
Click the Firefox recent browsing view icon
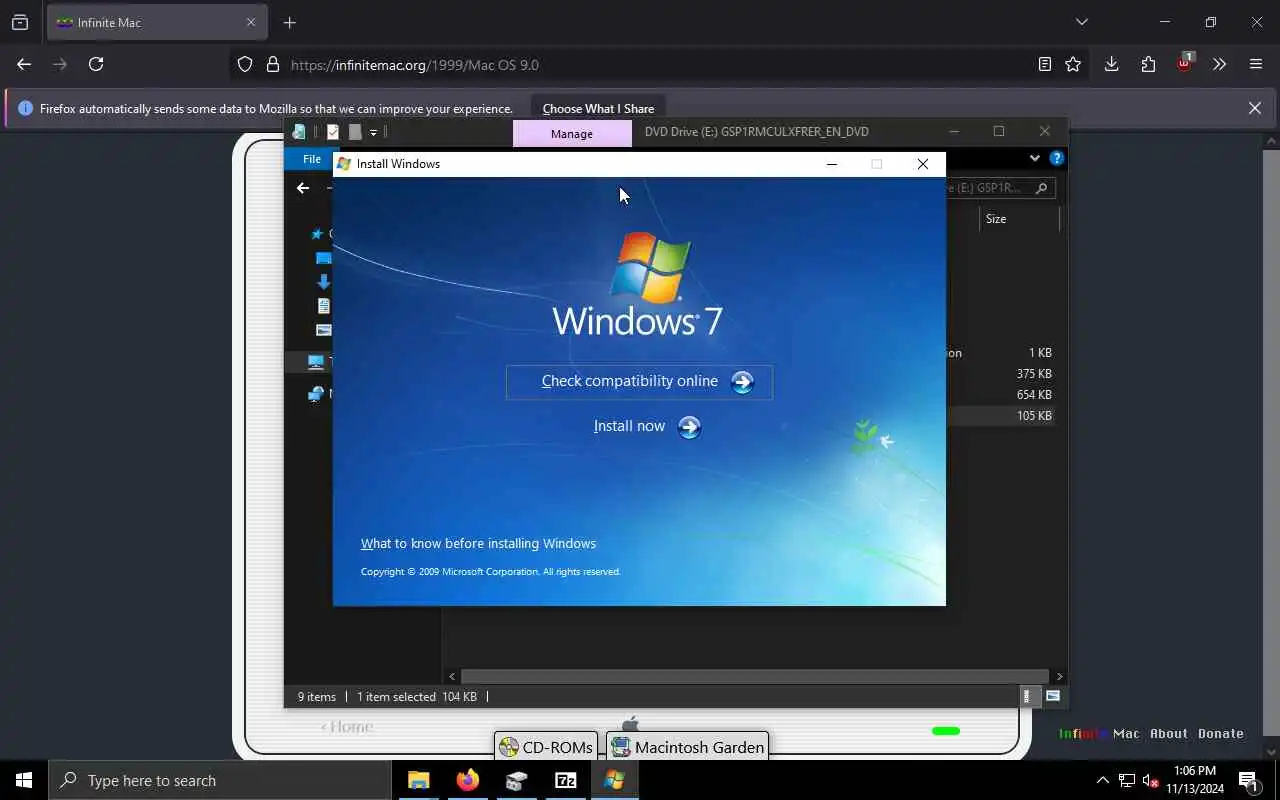pos(20,22)
